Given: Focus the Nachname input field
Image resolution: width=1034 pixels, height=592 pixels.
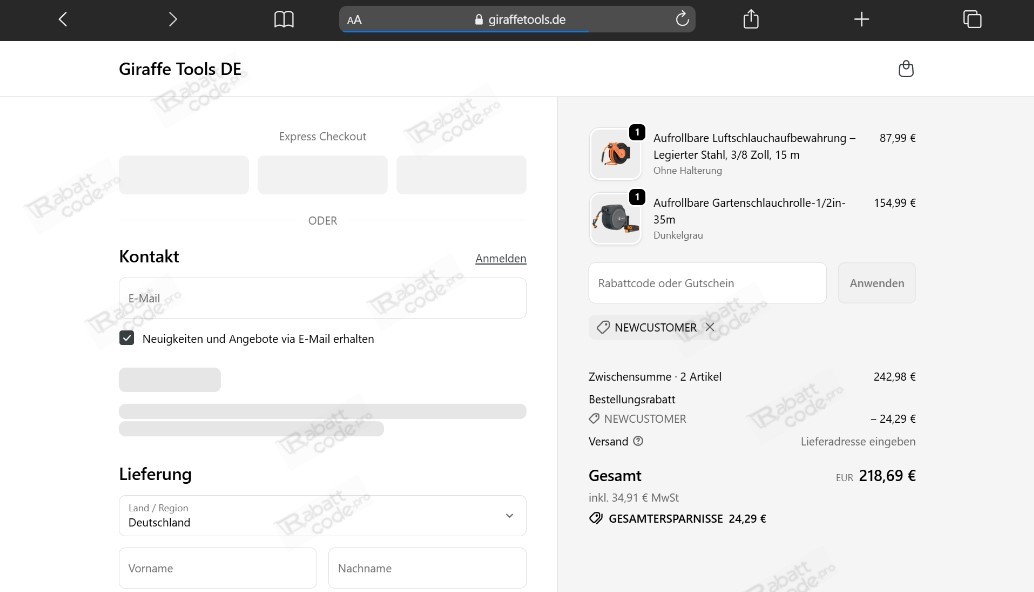Looking at the screenshot, I should pyautogui.click(x=427, y=568).
